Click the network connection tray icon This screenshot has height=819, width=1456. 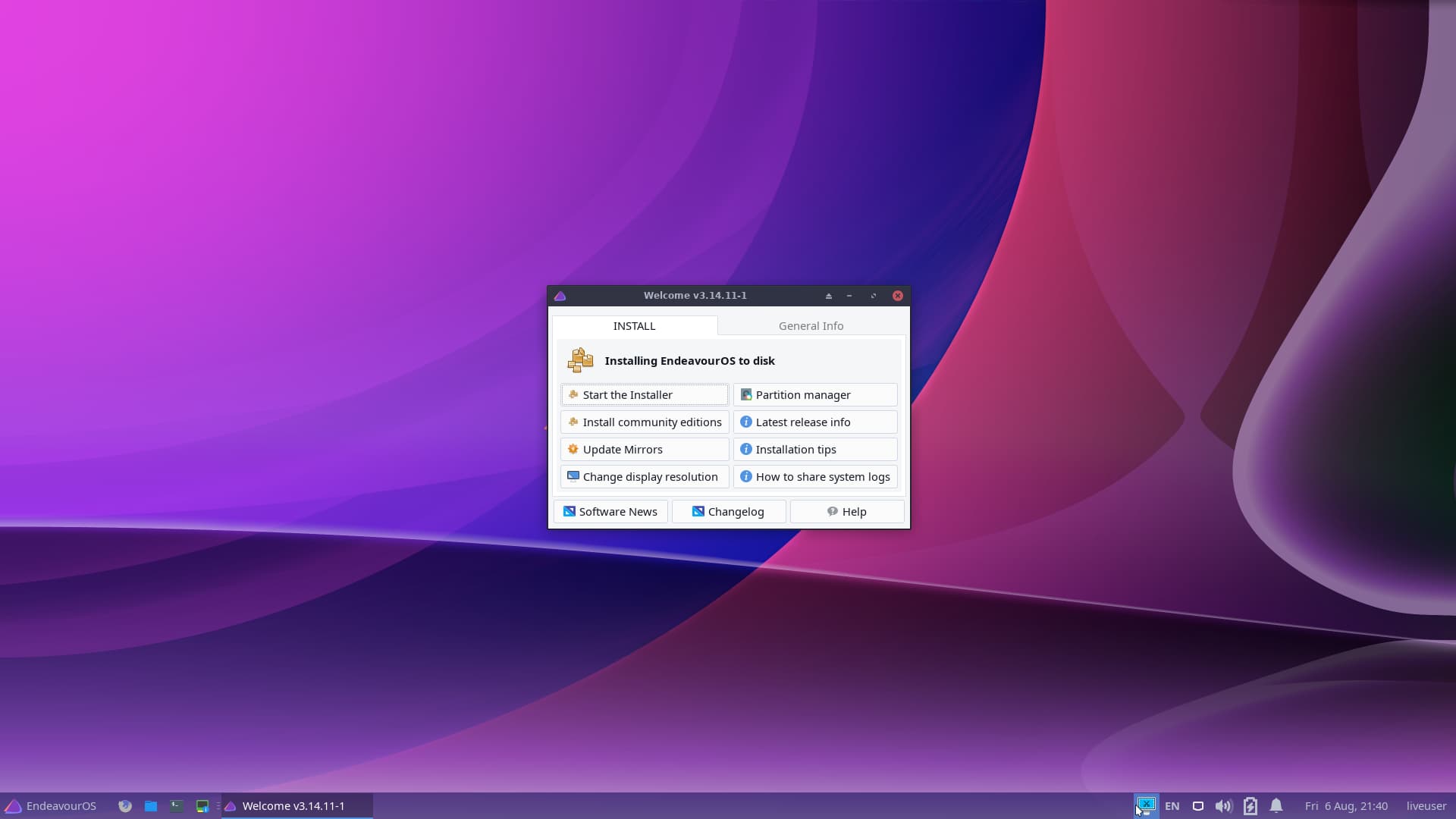point(1198,806)
